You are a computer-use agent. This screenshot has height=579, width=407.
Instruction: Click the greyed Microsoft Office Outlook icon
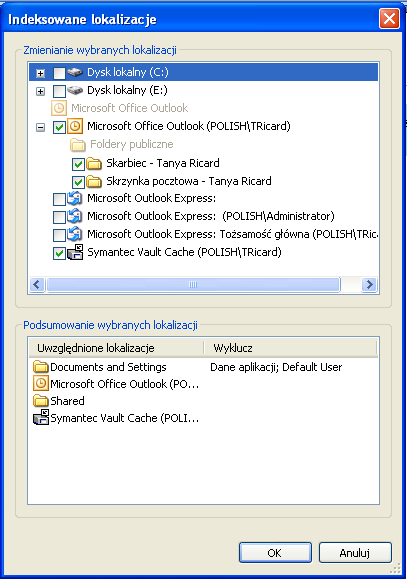tap(58, 108)
